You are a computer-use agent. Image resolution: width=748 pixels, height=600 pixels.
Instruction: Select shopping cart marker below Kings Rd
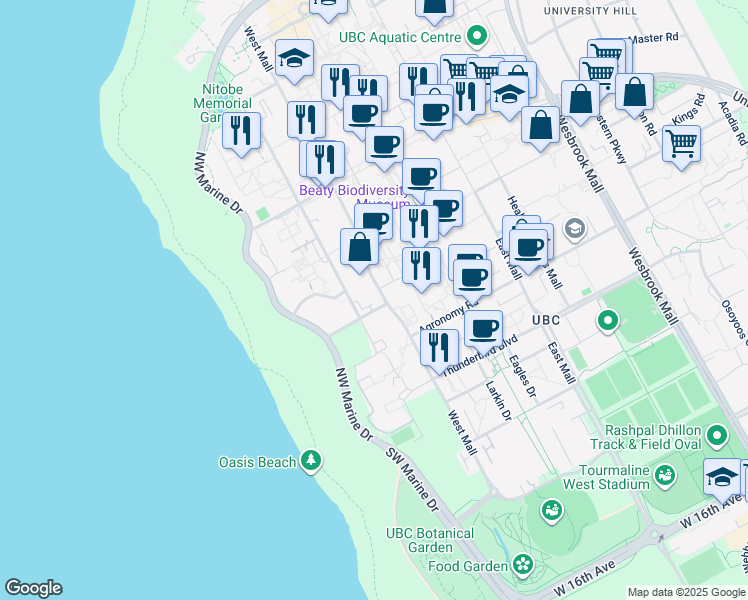click(682, 146)
